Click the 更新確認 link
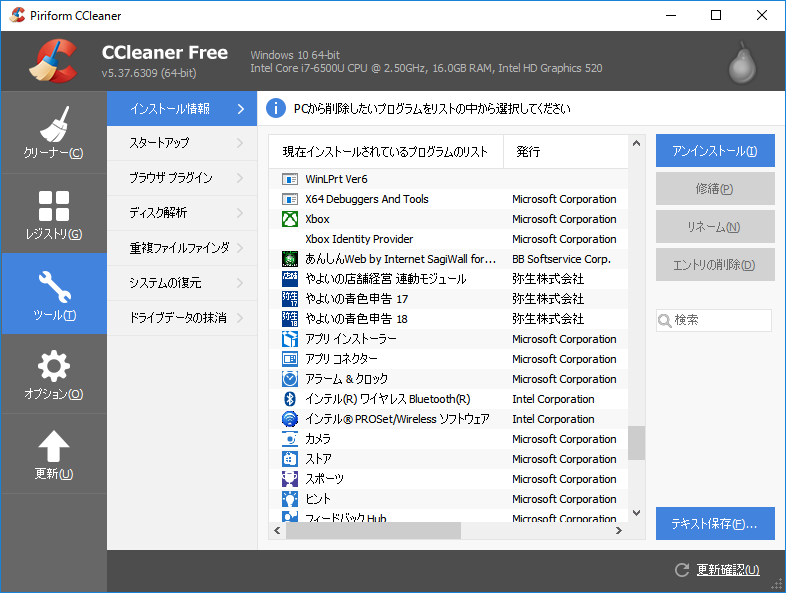 tap(728, 570)
